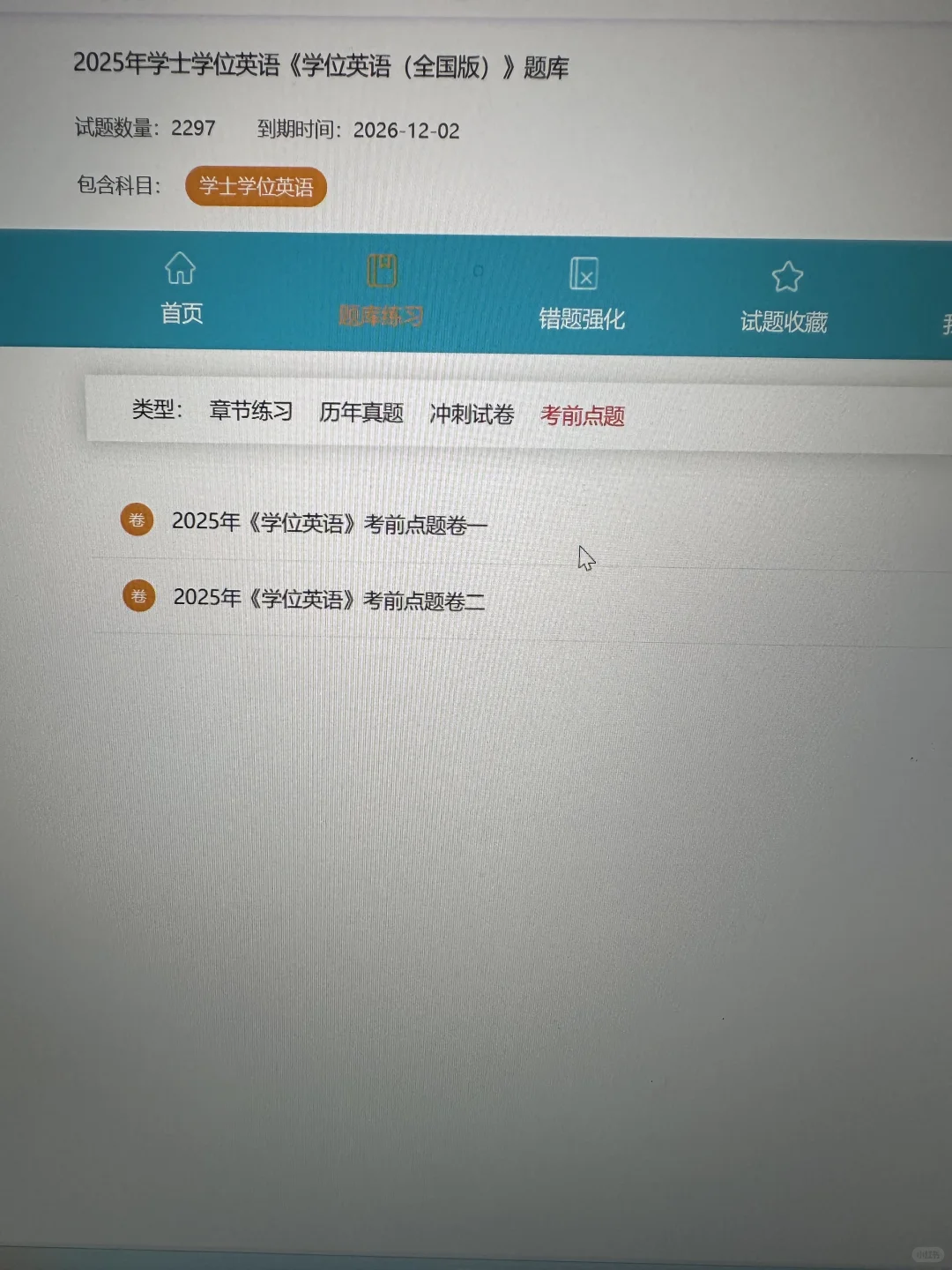This screenshot has height=1270, width=952.
Task: Click the 错题强化 menu label
Action: coord(583,319)
